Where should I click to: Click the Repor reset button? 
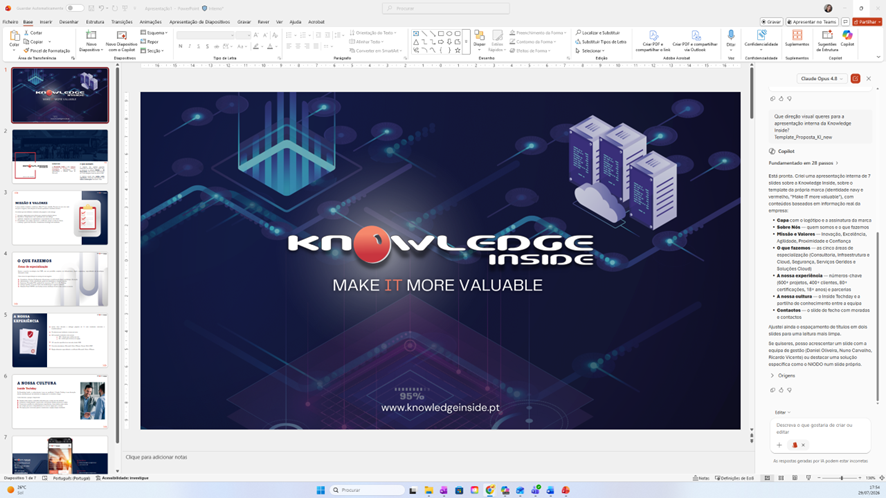coord(150,41)
